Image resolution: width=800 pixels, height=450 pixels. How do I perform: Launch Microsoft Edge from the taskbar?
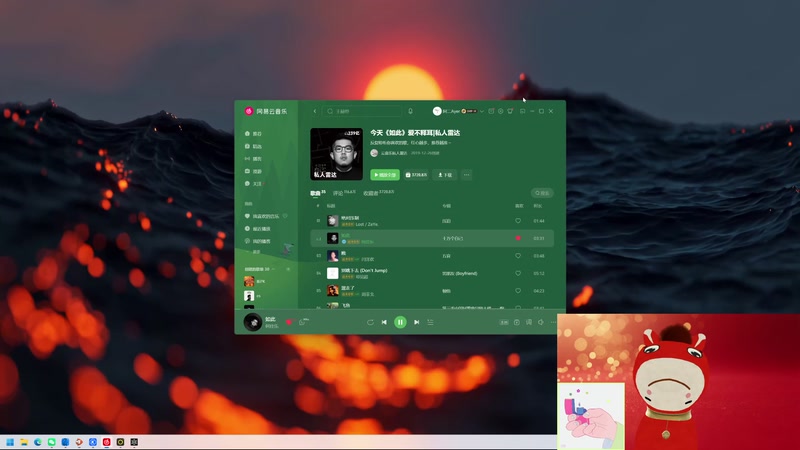tap(37, 442)
